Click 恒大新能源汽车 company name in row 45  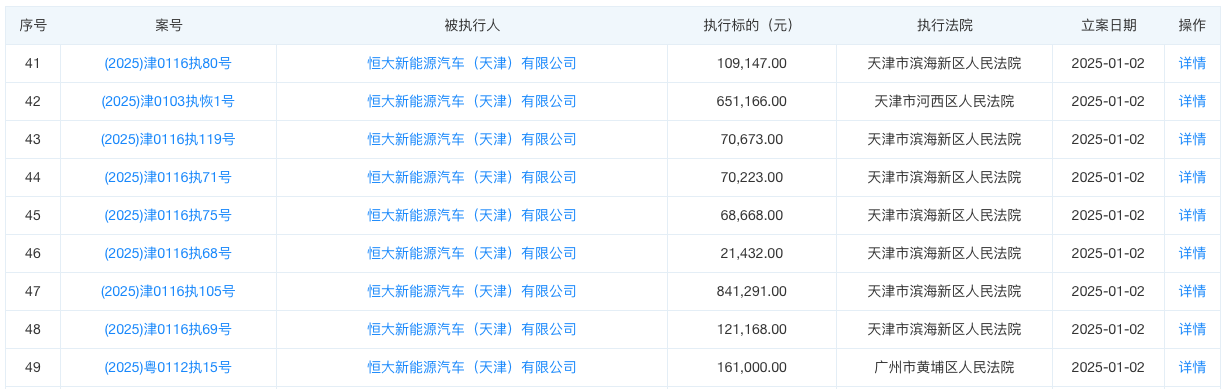pyautogui.click(x=472, y=215)
